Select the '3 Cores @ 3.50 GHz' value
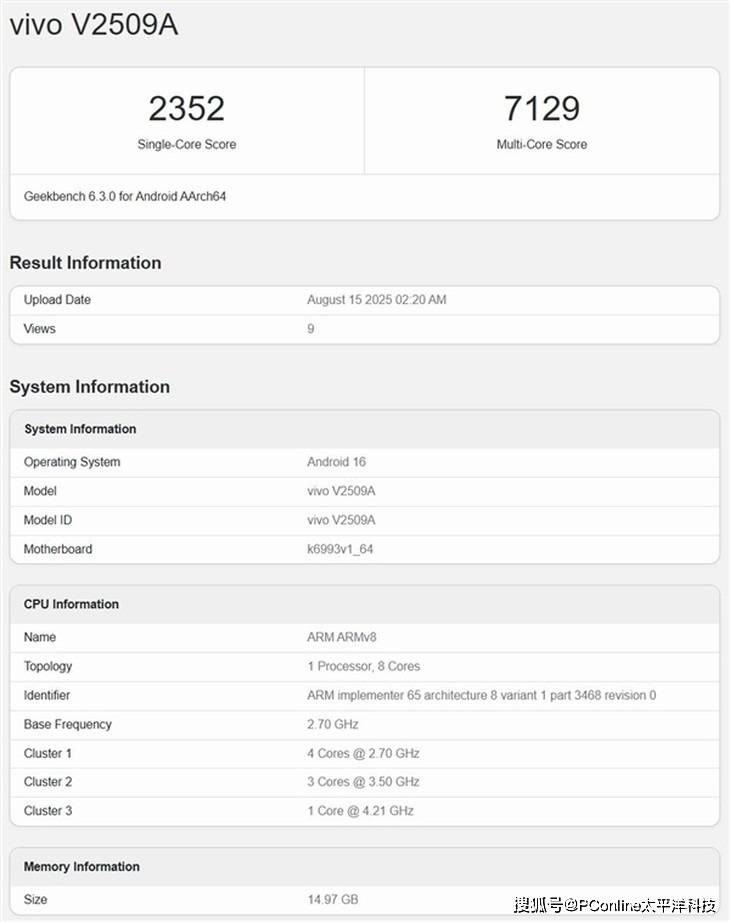Image resolution: width=730 pixels, height=922 pixels. point(363,782)
